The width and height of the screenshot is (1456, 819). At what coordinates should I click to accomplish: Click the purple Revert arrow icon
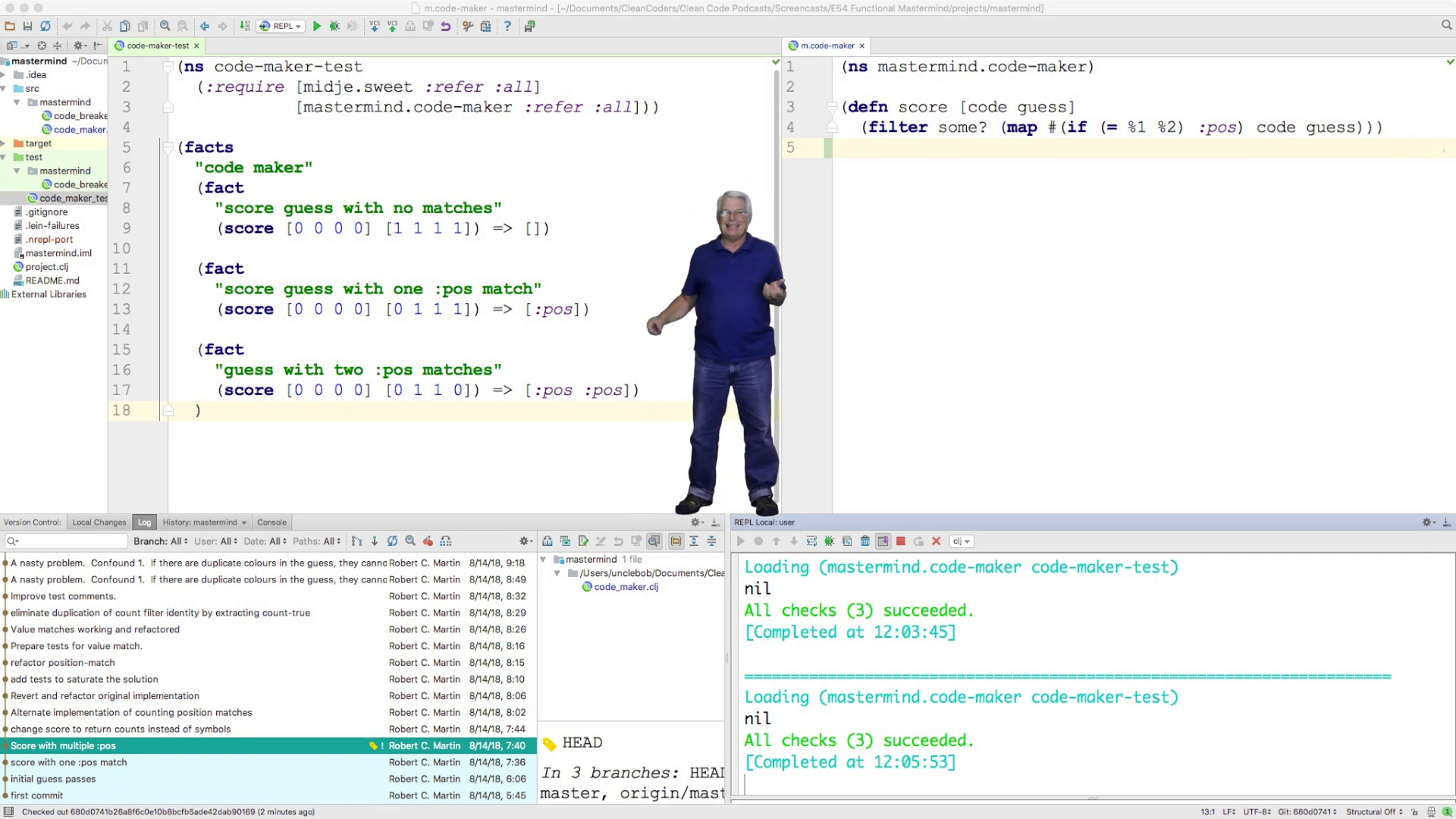point(446,26)
